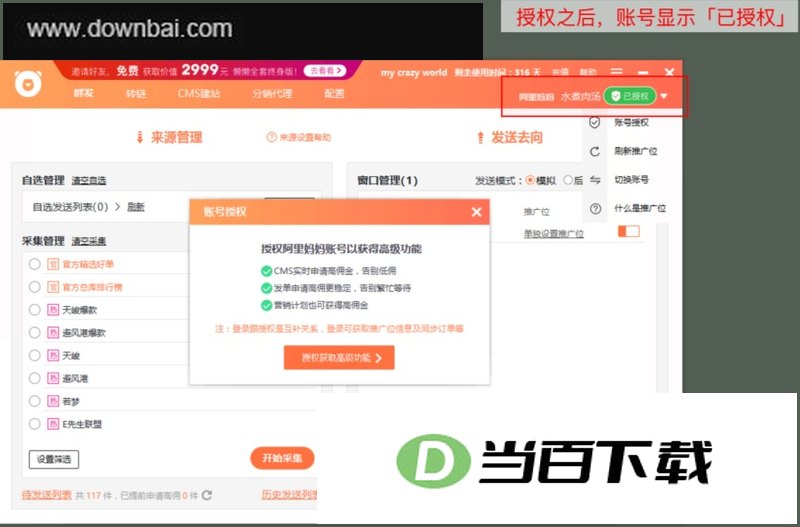Open the 来源设置帮助 help link
This screenshot has width=800, height=527.
299,137
